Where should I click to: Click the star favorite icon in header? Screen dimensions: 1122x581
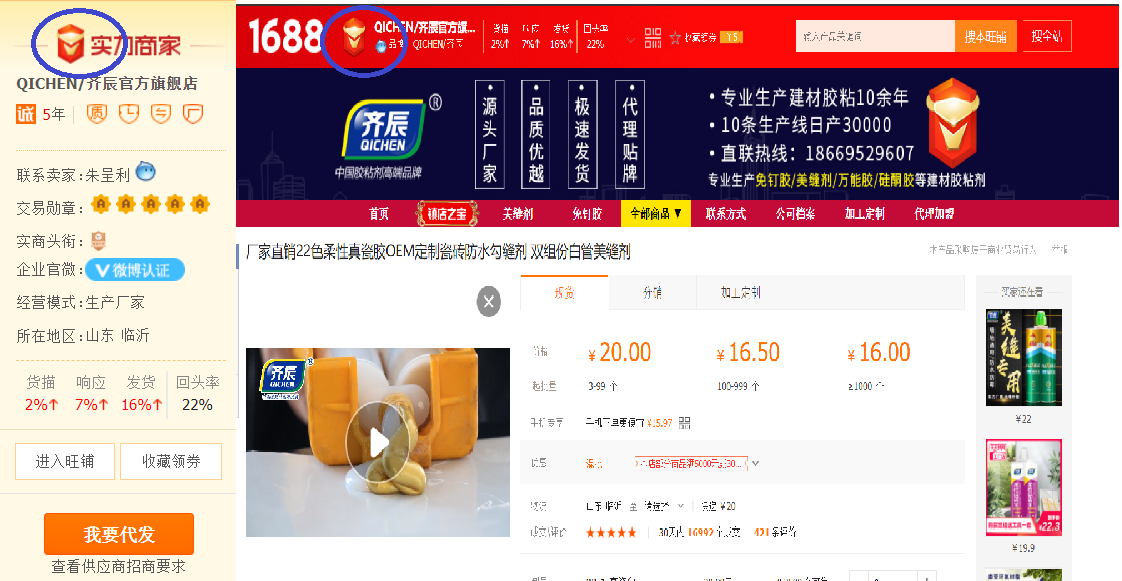pyautogui.click(x=674, y=38)
